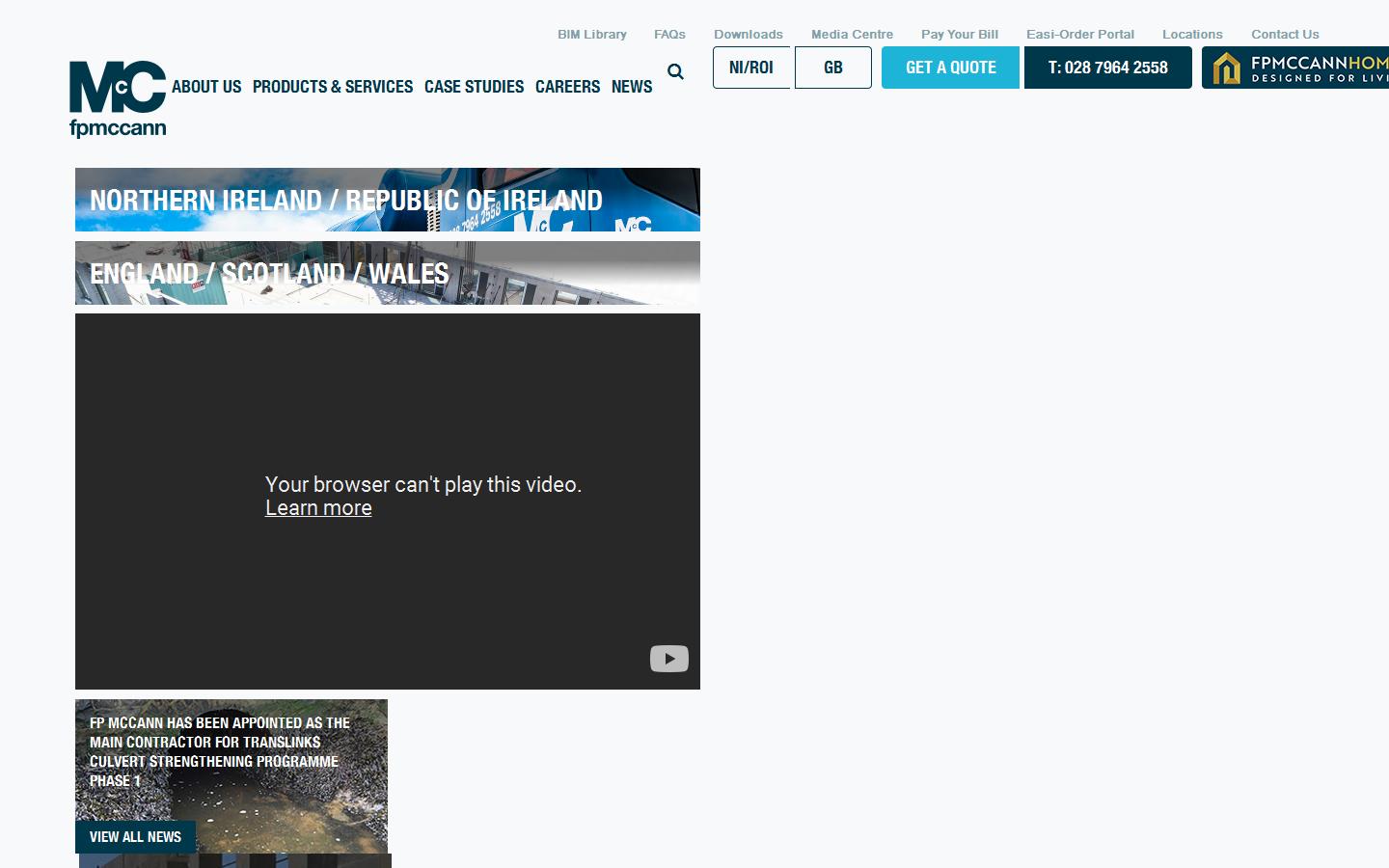This screenshot has width=1389, height=868.
Task: Click the search magnifier icon
Action: (x=675, y=72)
